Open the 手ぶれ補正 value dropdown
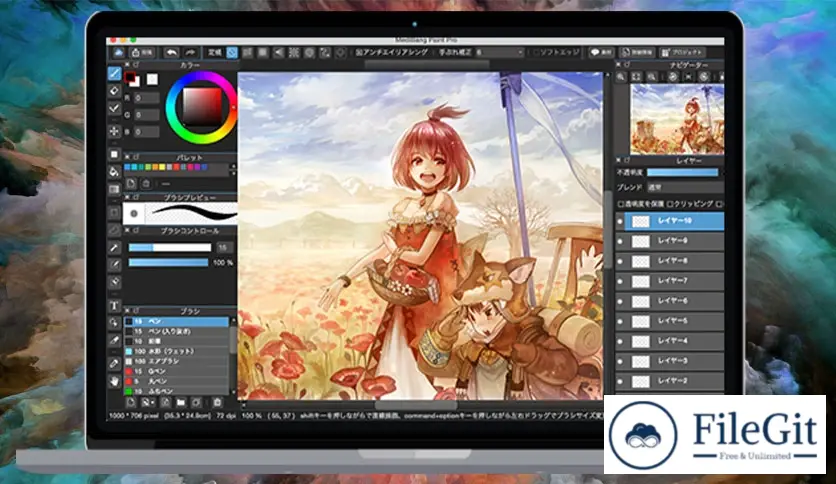 point(500,52)
